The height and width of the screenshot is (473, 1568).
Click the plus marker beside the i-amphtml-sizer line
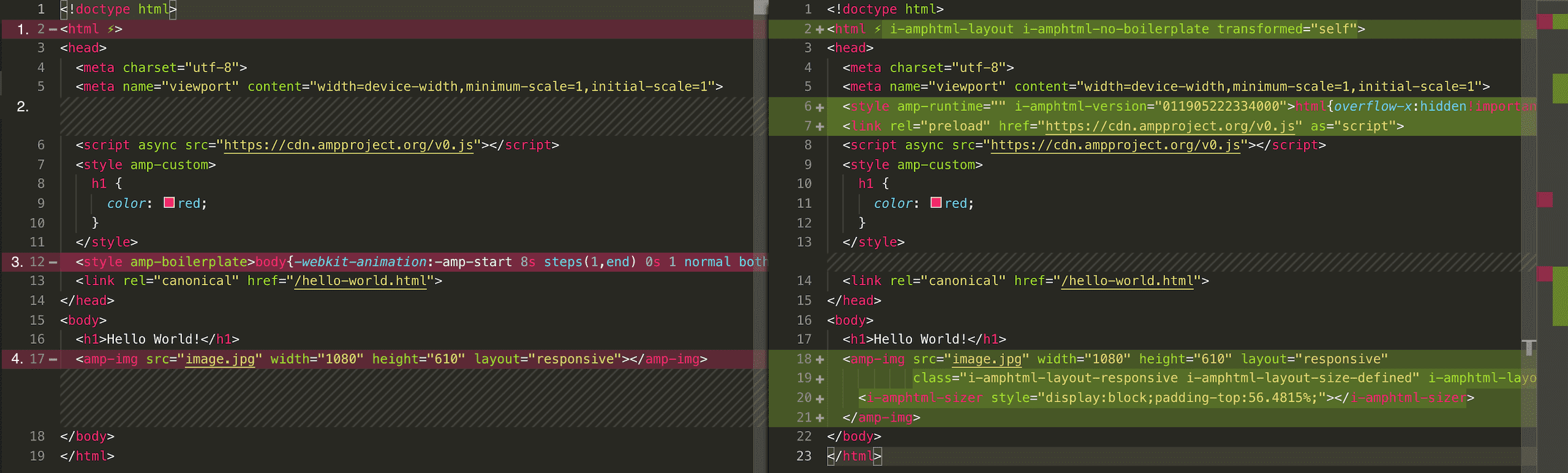tap(820, 398)
